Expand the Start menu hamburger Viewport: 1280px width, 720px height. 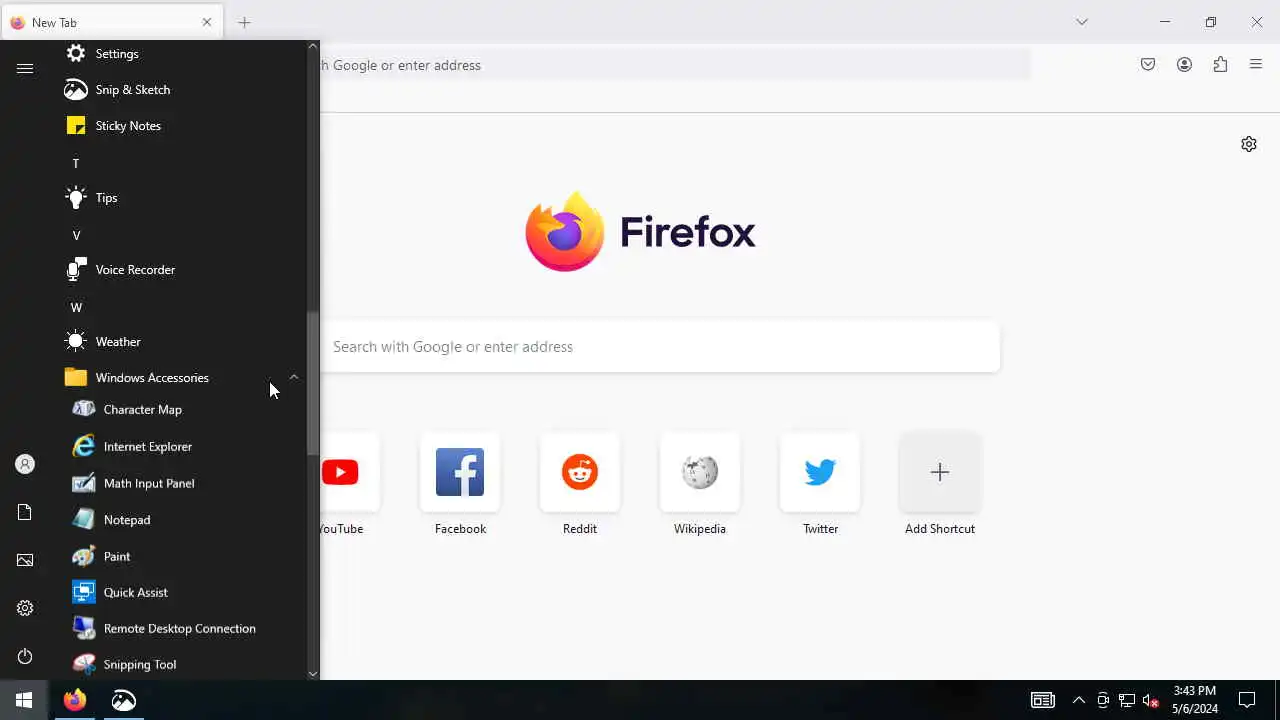tap(25, 69)
